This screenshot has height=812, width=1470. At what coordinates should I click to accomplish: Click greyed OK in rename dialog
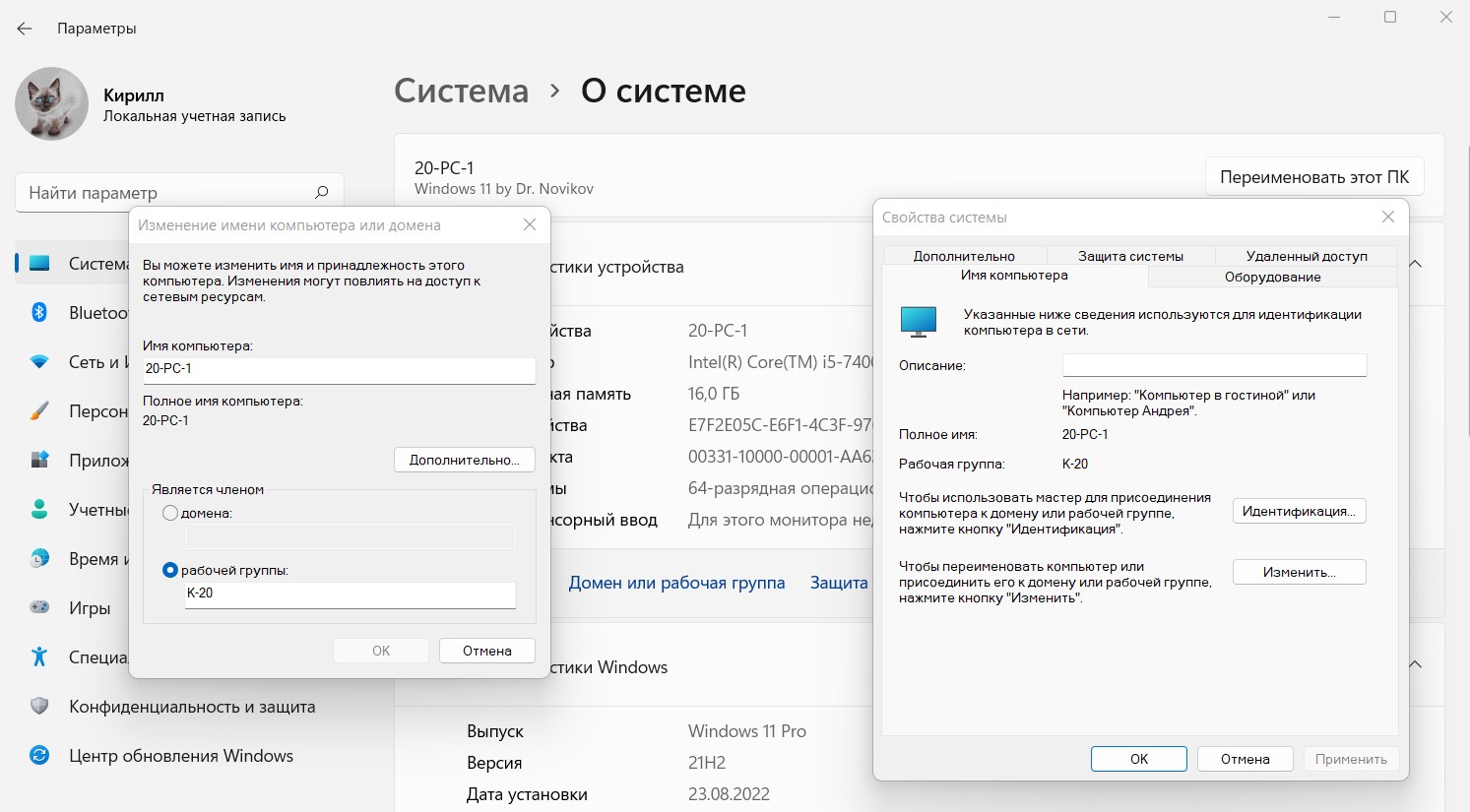[x=381, y=651]
